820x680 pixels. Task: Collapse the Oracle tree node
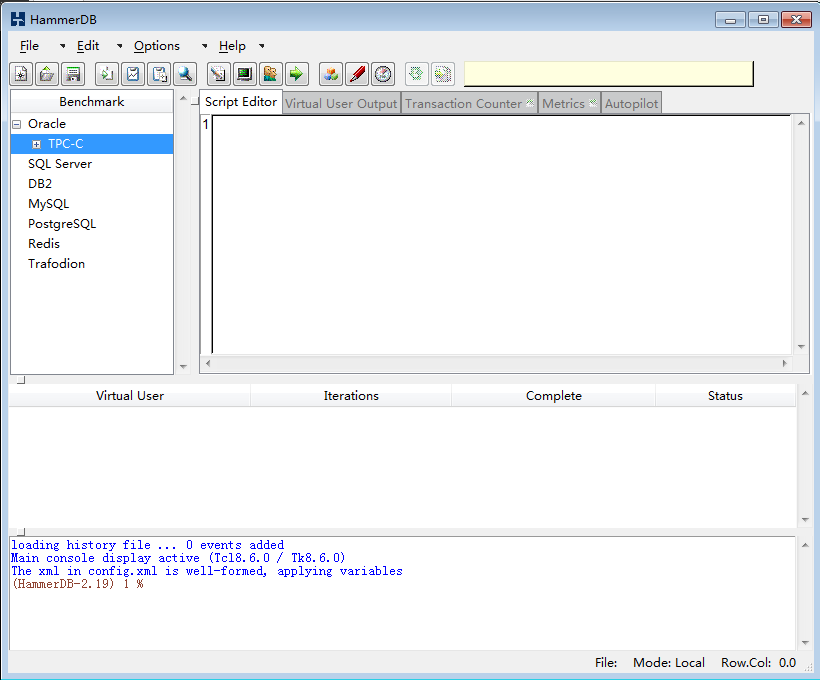[17, 124]
